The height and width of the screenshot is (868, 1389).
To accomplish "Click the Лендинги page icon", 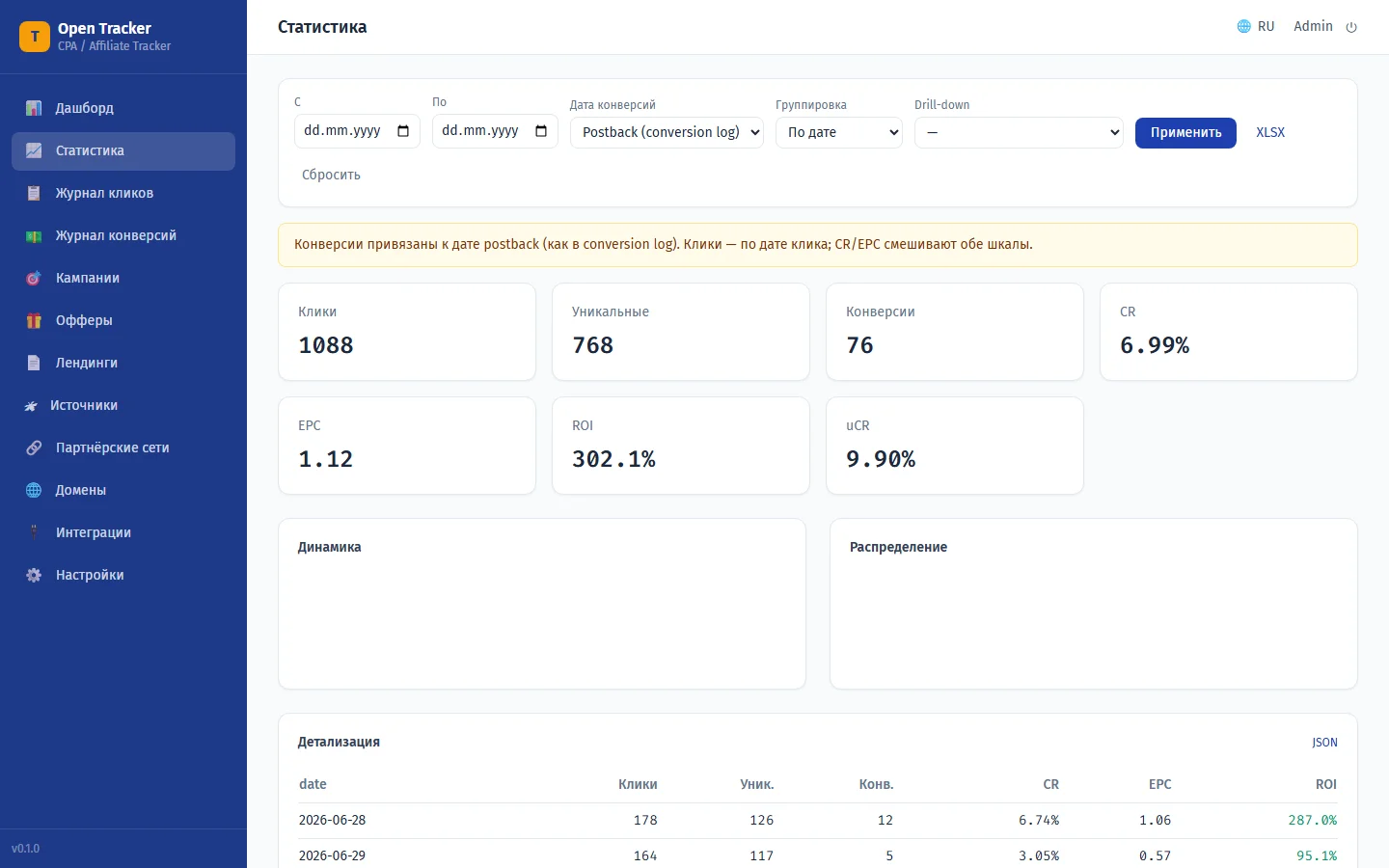I will coord(34,363).
